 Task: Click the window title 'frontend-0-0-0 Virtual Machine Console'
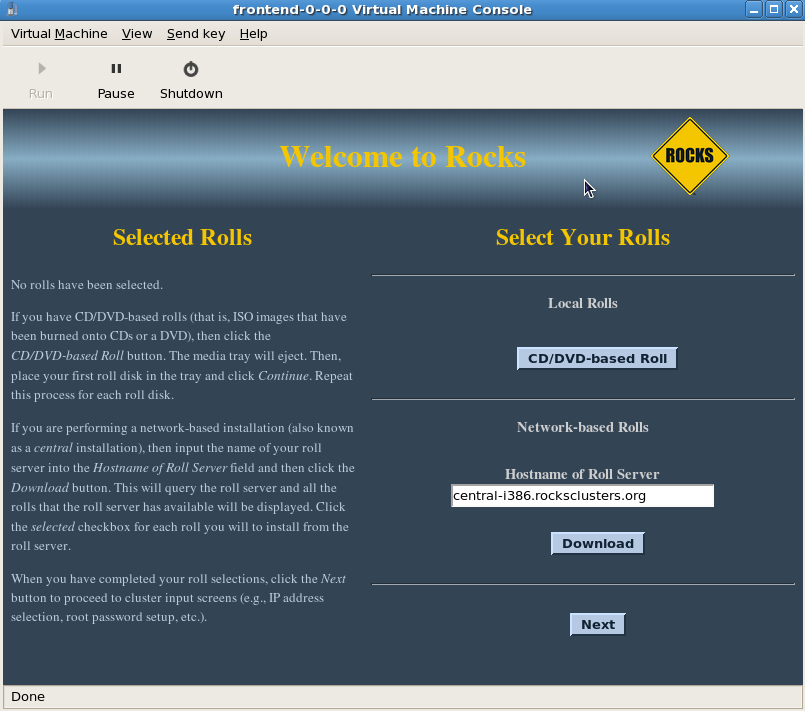(382, 10)
